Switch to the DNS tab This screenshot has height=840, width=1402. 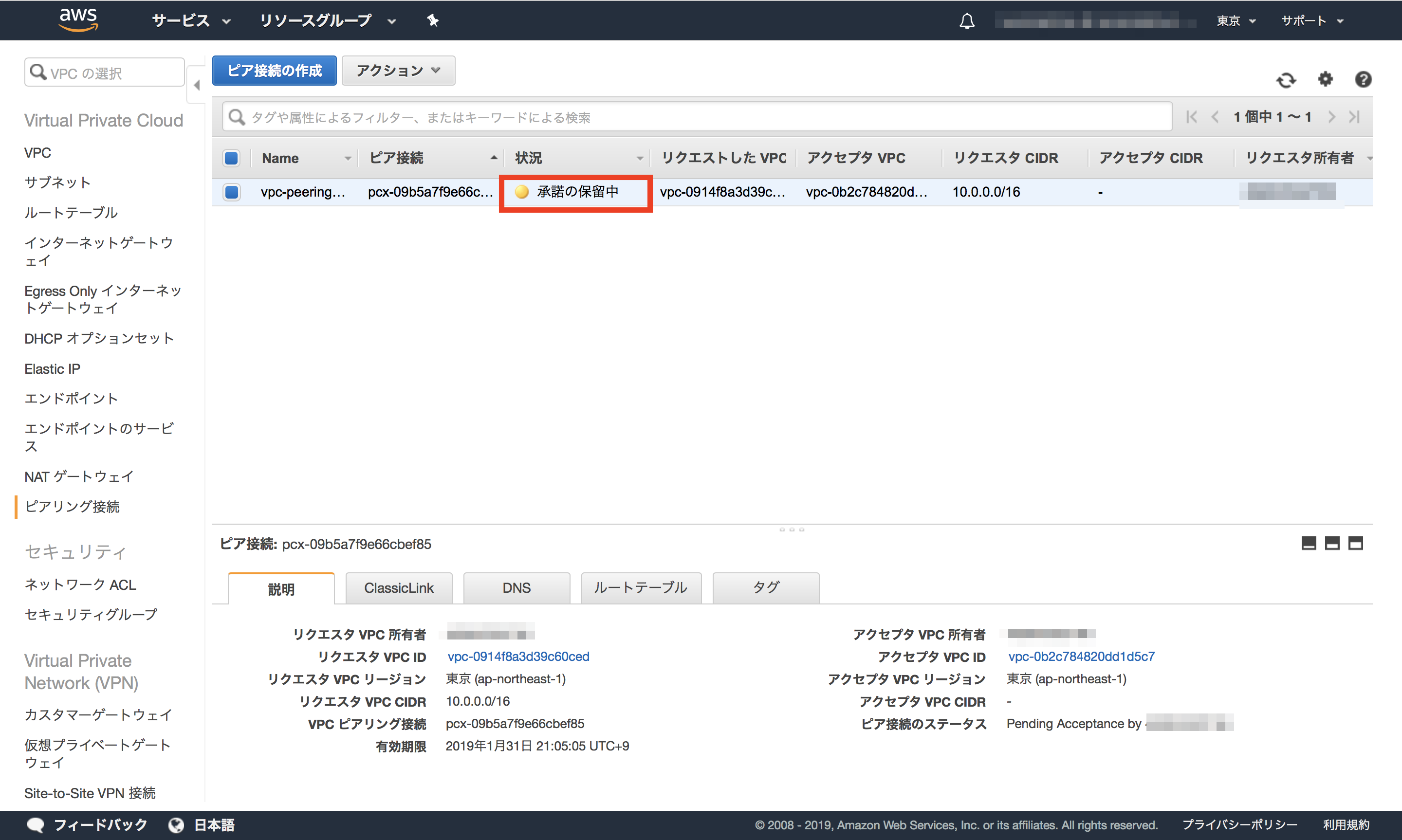(x=516, y=587)
